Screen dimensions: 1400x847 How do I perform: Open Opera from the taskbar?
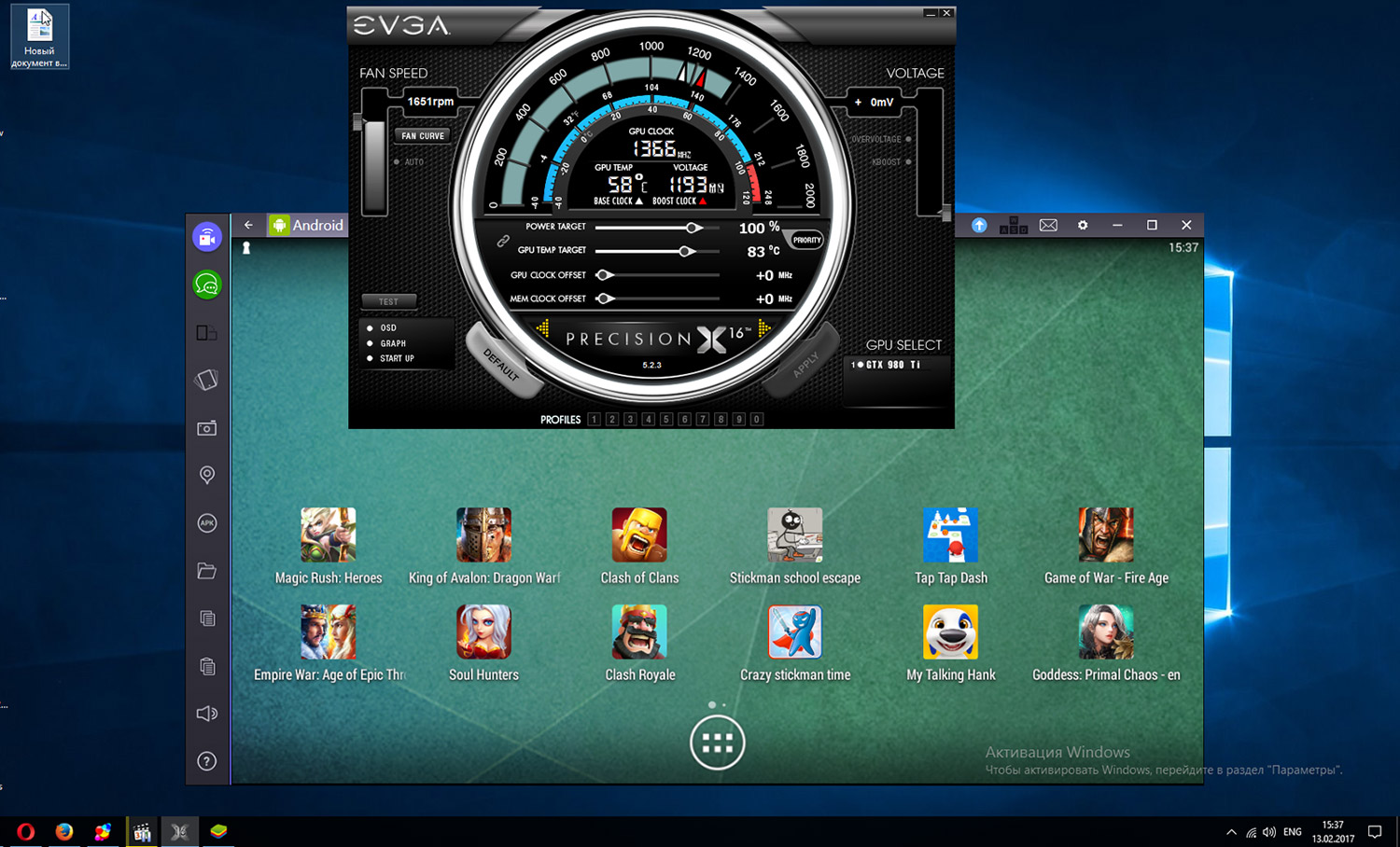(x=25, y=832)
